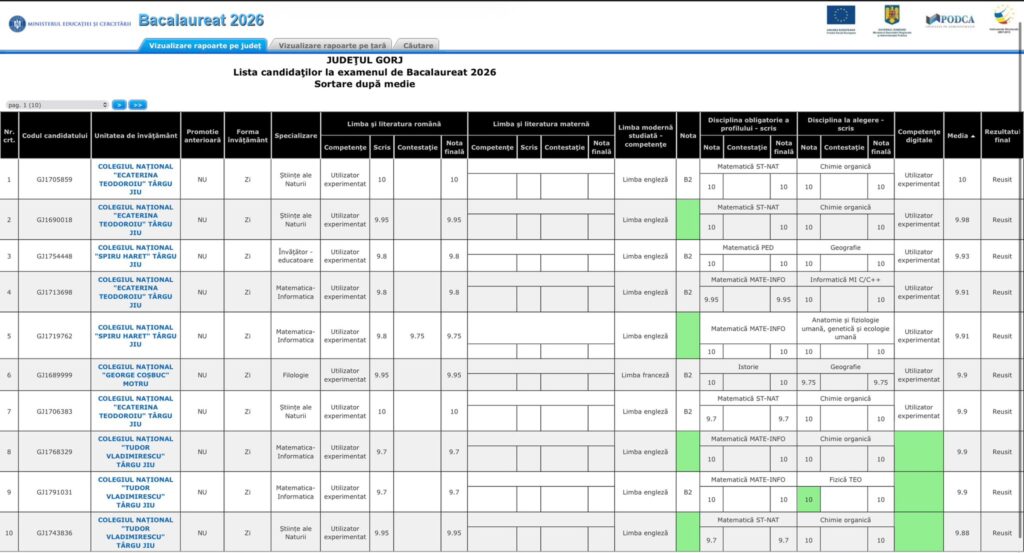Click the 'Forma învățământ' column header
The height and width of the screenshot is (553, 1024).
pyautogui.click(x=248, y=136)
